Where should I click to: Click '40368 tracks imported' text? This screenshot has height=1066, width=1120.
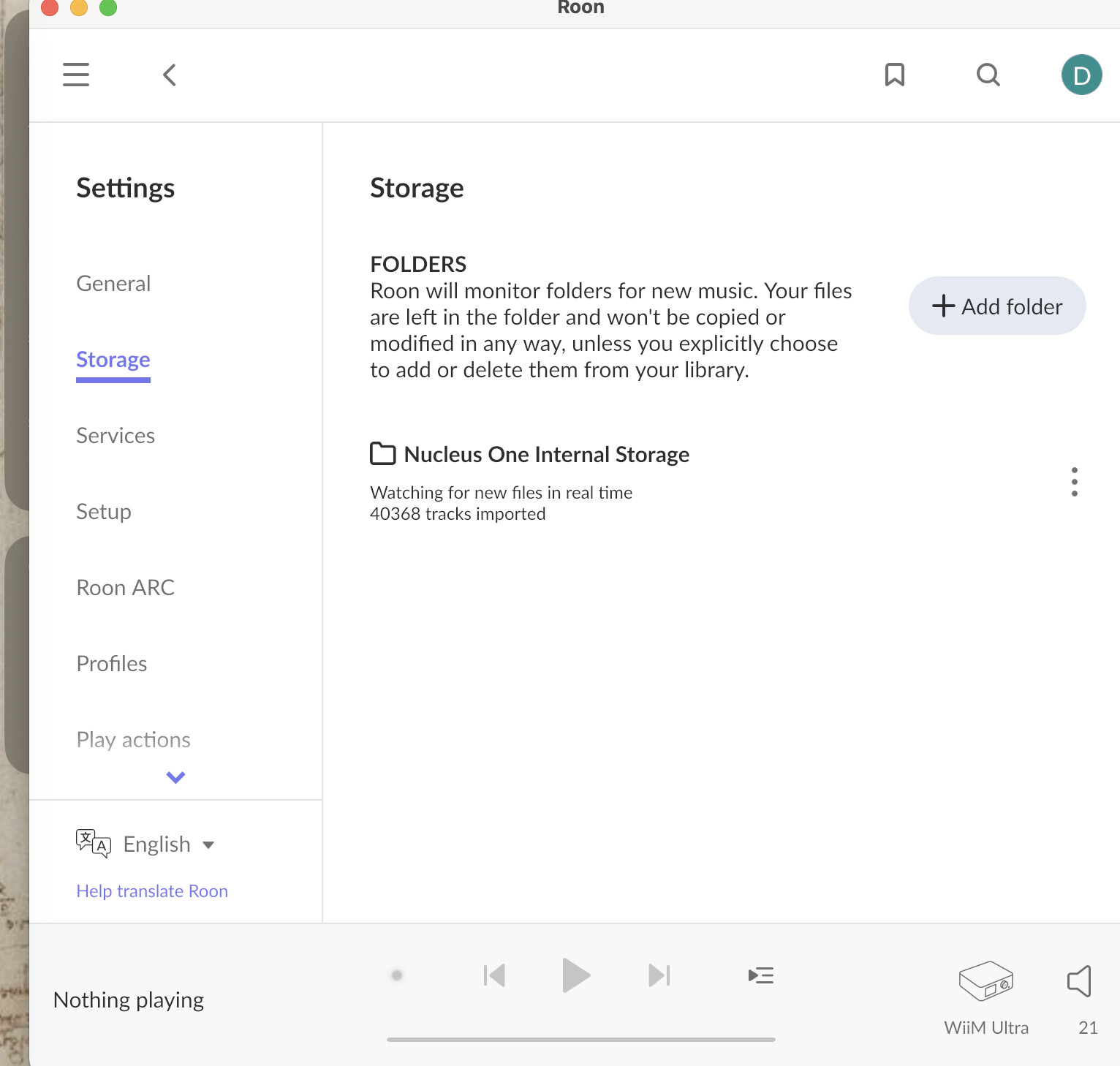(x=458, y=514)
